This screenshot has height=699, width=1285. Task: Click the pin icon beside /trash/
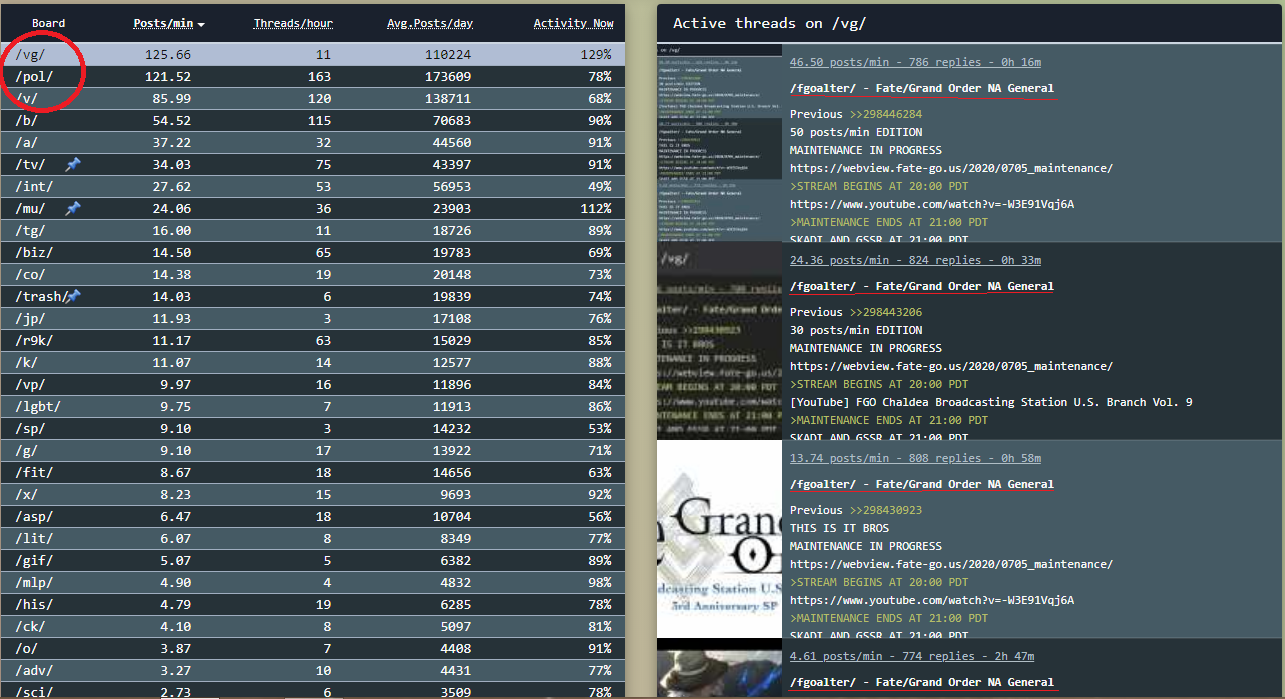click(73, 296)
